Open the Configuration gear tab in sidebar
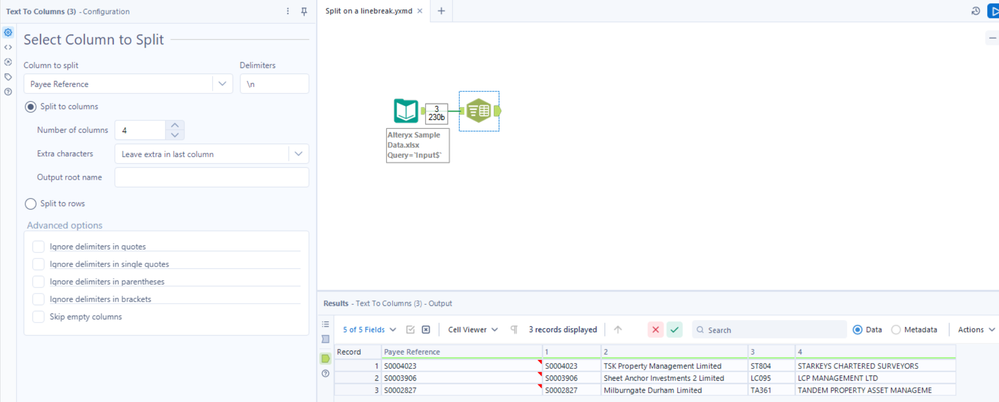 click(8, 32)
